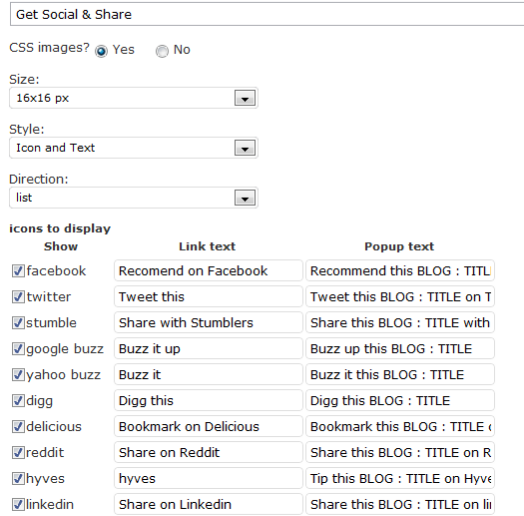This screenshot has width=524, height=516.
Task: Uncheck the google buzz checkbox
Action: tap(18, 349)
